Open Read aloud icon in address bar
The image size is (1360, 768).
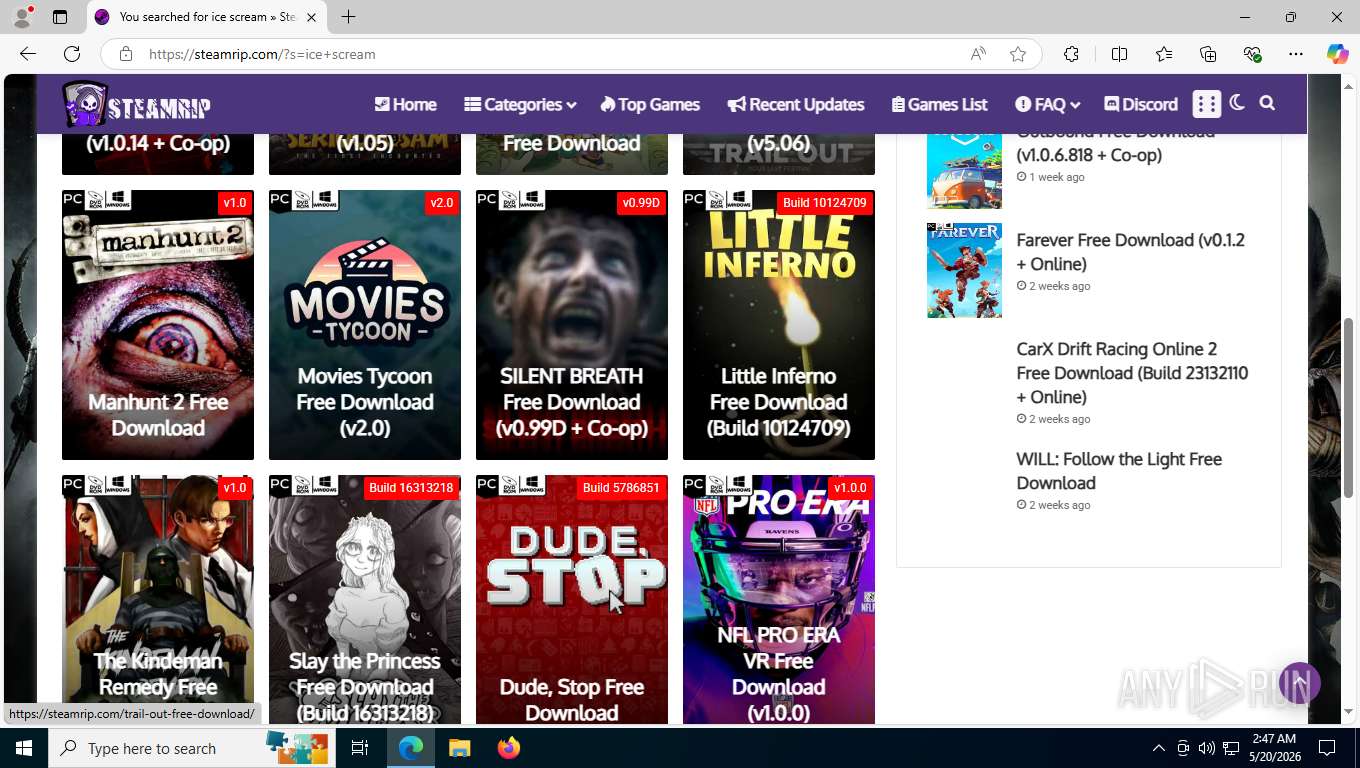click(978, 54)
